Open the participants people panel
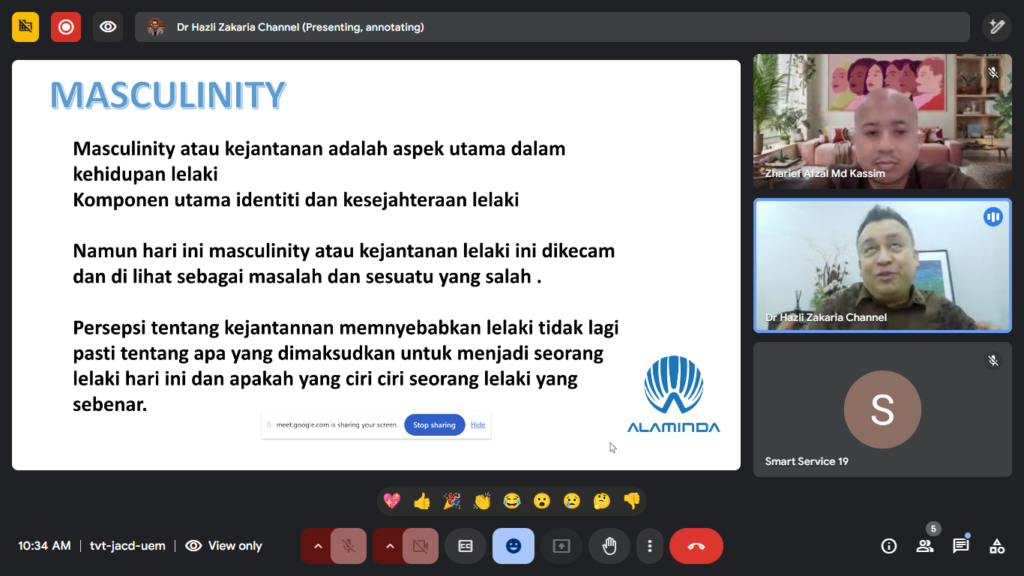This screenshot has width=1024, height=576. point(925,546)
